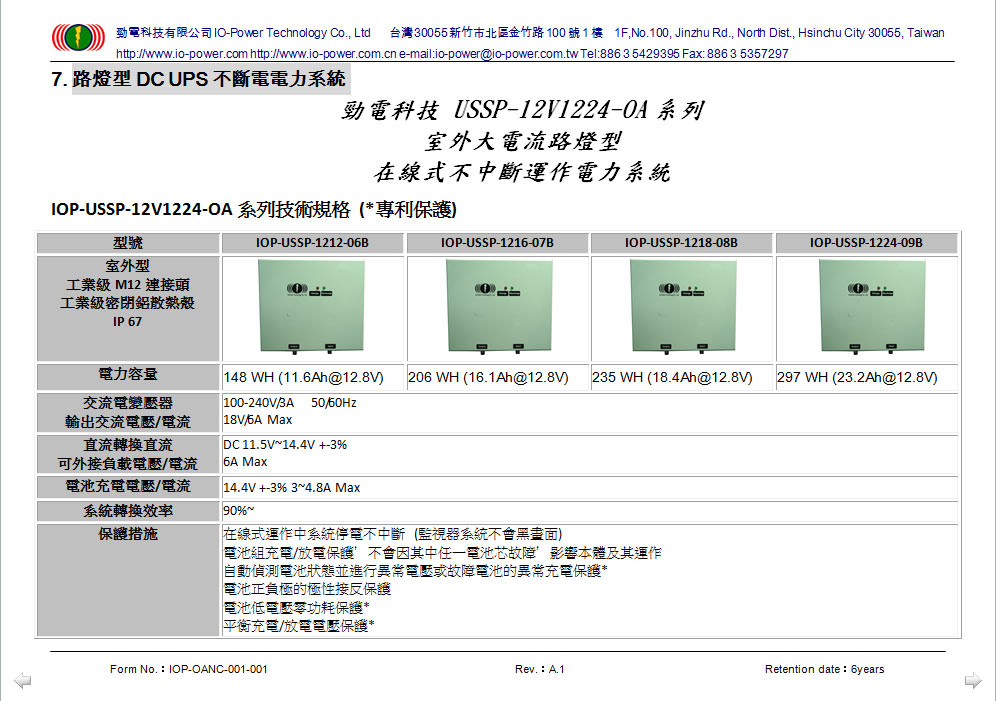Click the value '148 WH (11.6Ah@12.8V)'

pyautogui.click(x=304, y=378)
